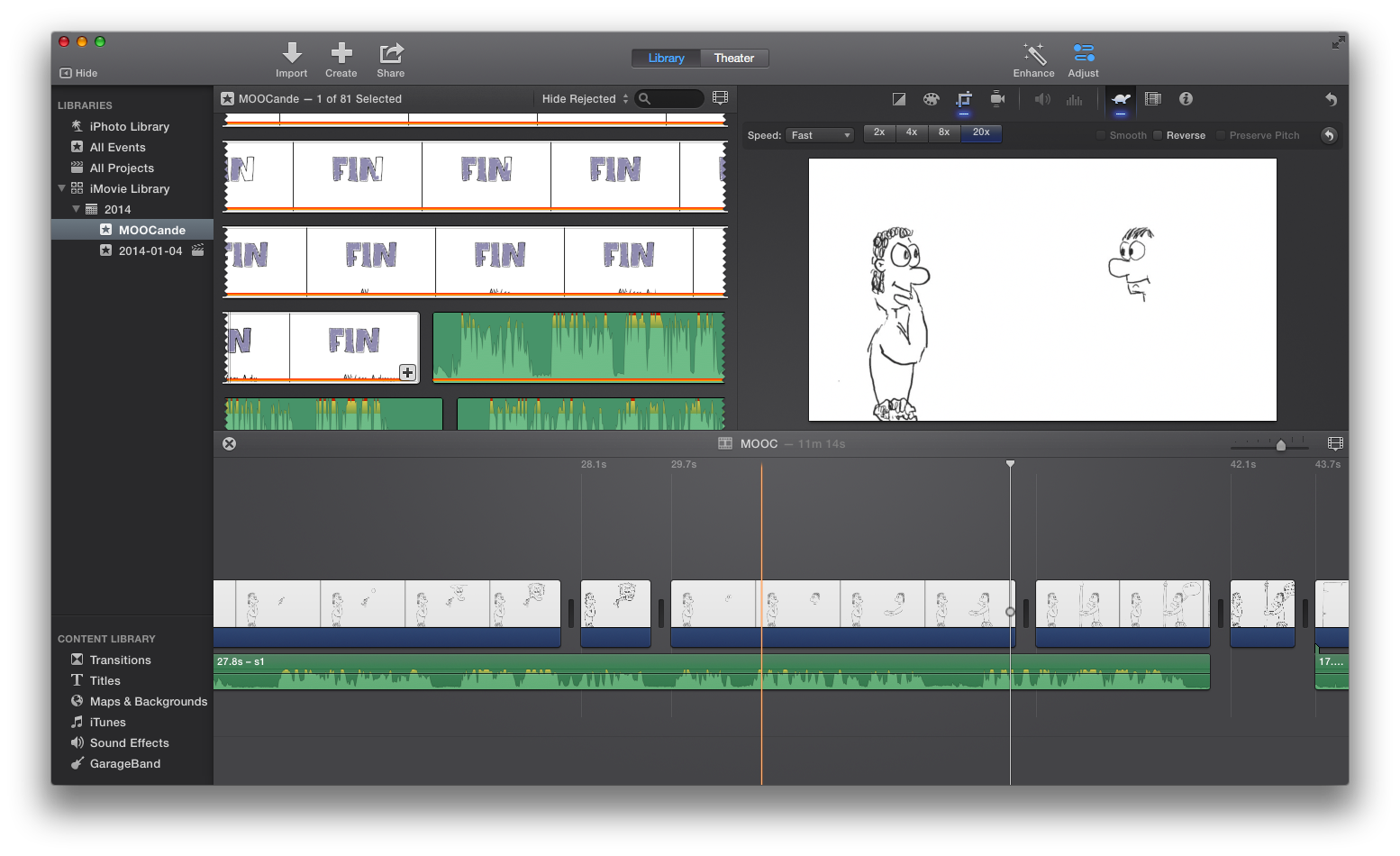The image size is (1400, 856).
Task: Open the cropping tool
Action: (964, 99)
